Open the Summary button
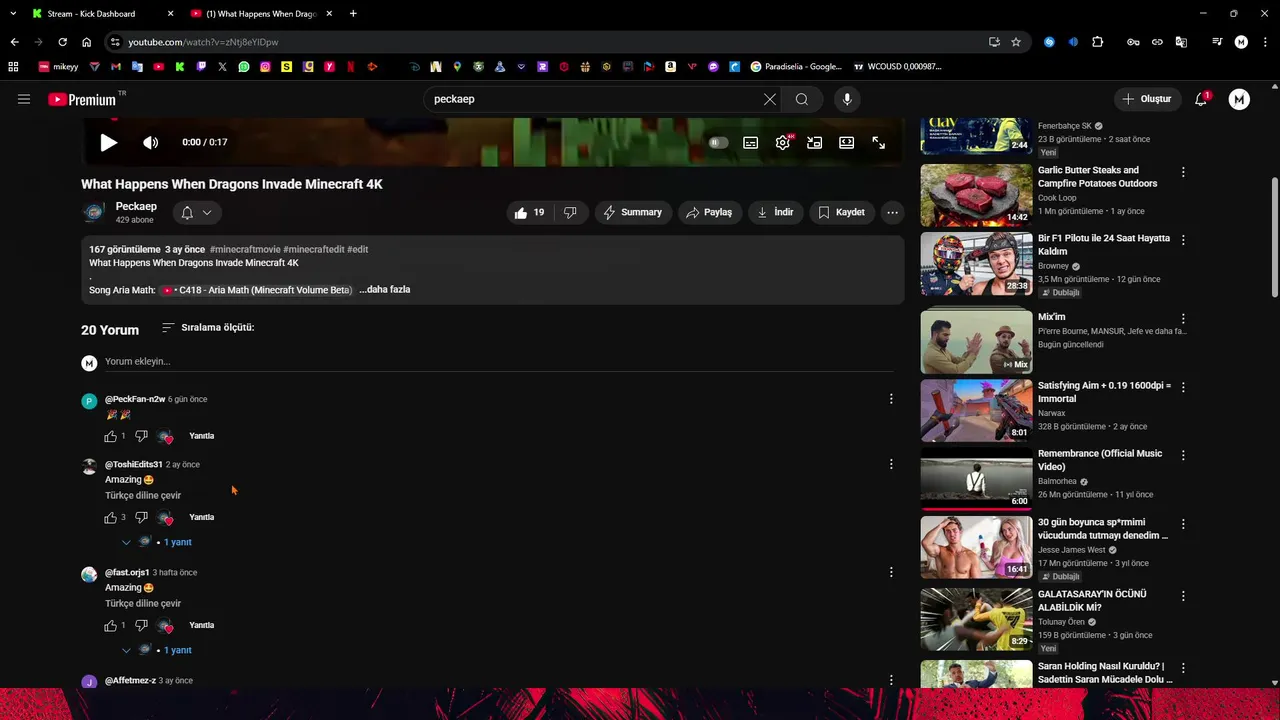The height and width of the screenshot is (720, 1280). point(632,212)
